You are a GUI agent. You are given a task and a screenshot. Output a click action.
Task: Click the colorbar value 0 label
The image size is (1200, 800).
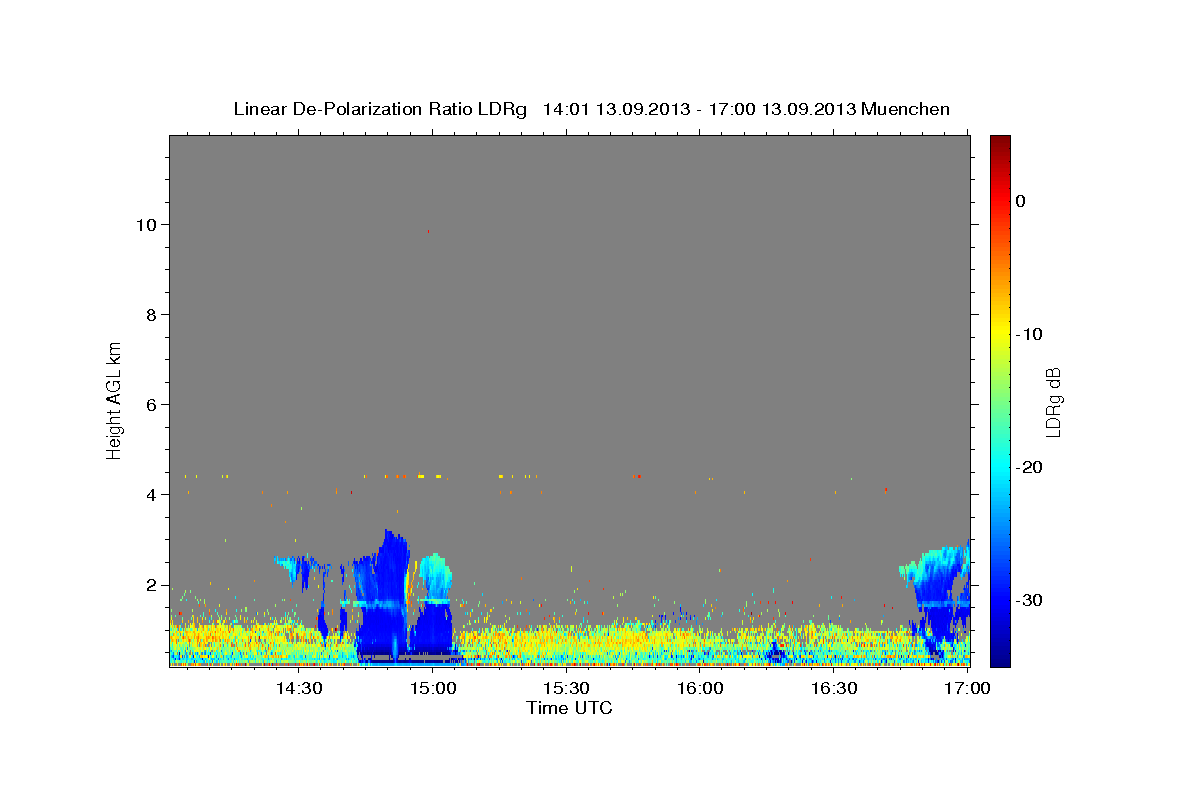[1021, 201]
